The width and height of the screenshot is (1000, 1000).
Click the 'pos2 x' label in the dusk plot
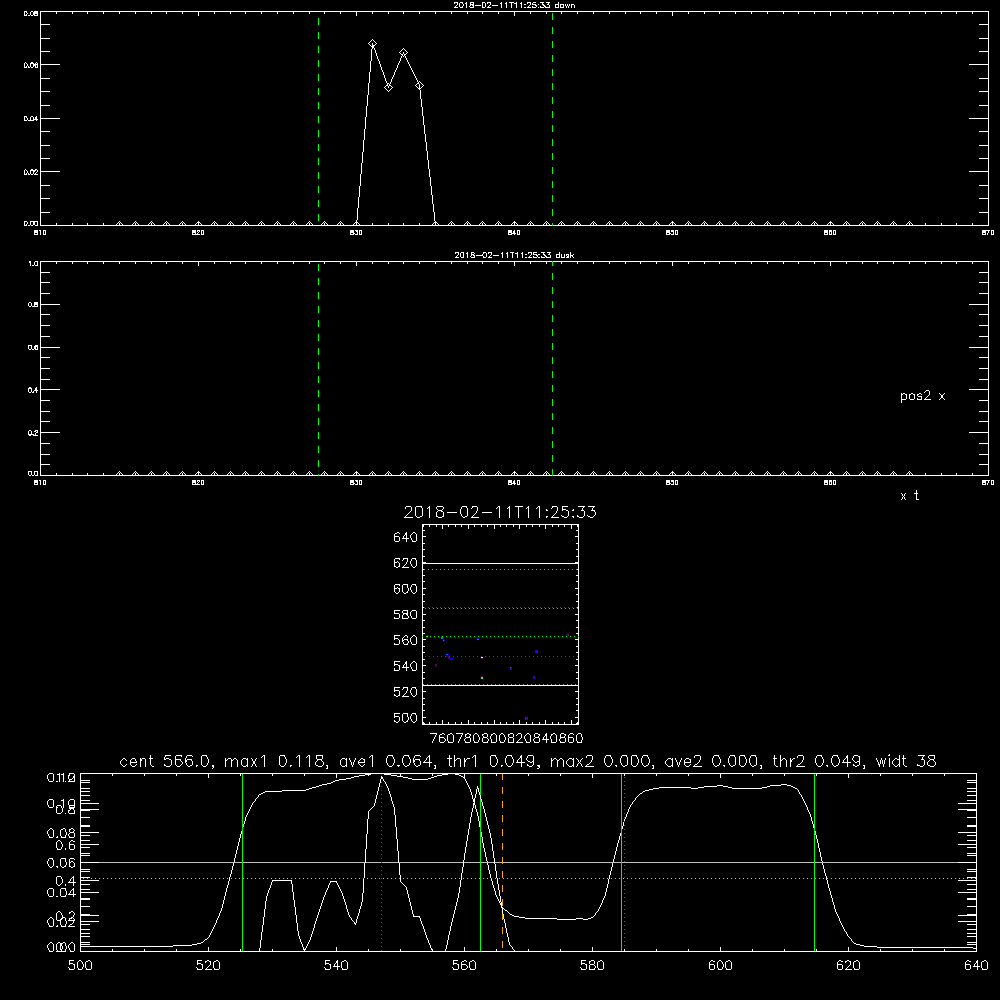click(x=922, y=396)
